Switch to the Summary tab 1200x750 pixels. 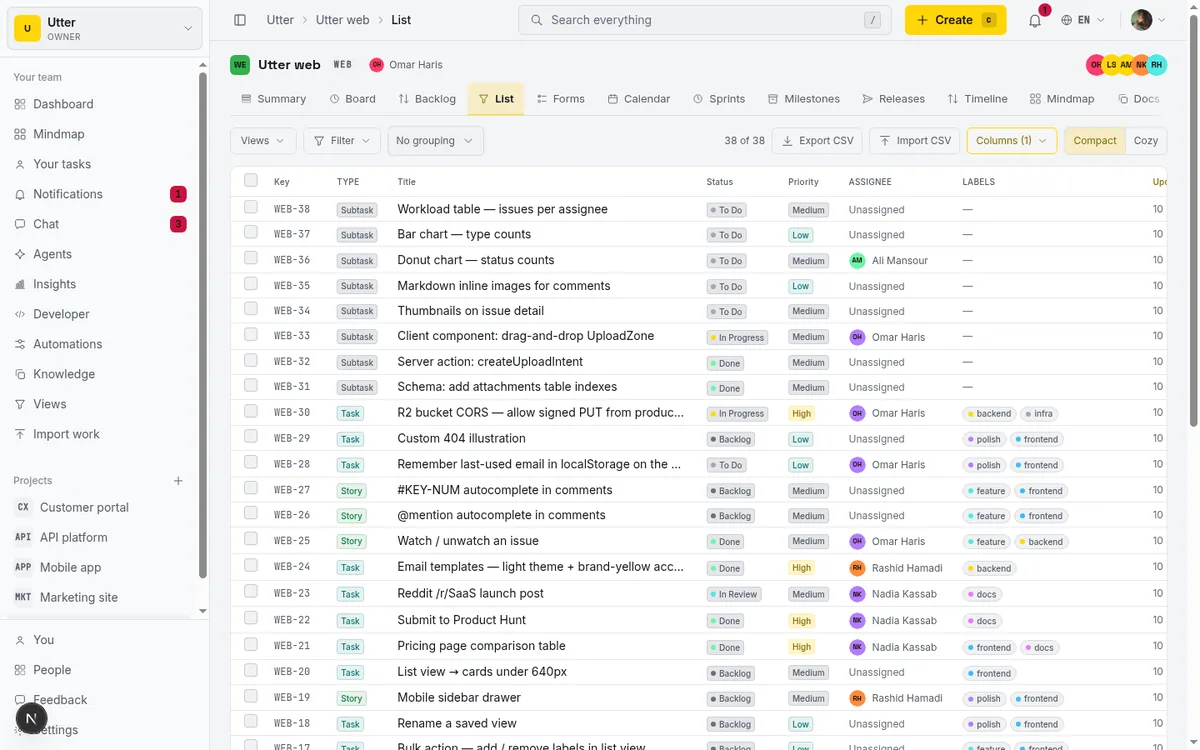click(x=274, y=99)
